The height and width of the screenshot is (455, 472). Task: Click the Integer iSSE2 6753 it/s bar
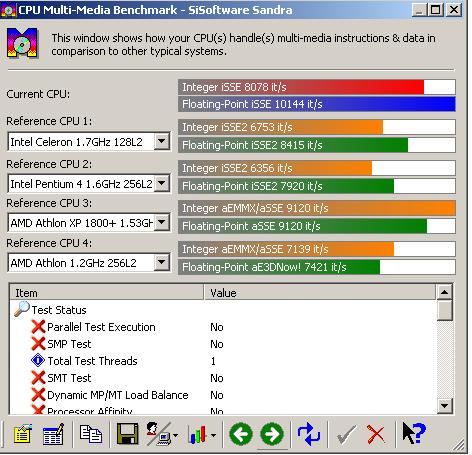coord(317,127)
